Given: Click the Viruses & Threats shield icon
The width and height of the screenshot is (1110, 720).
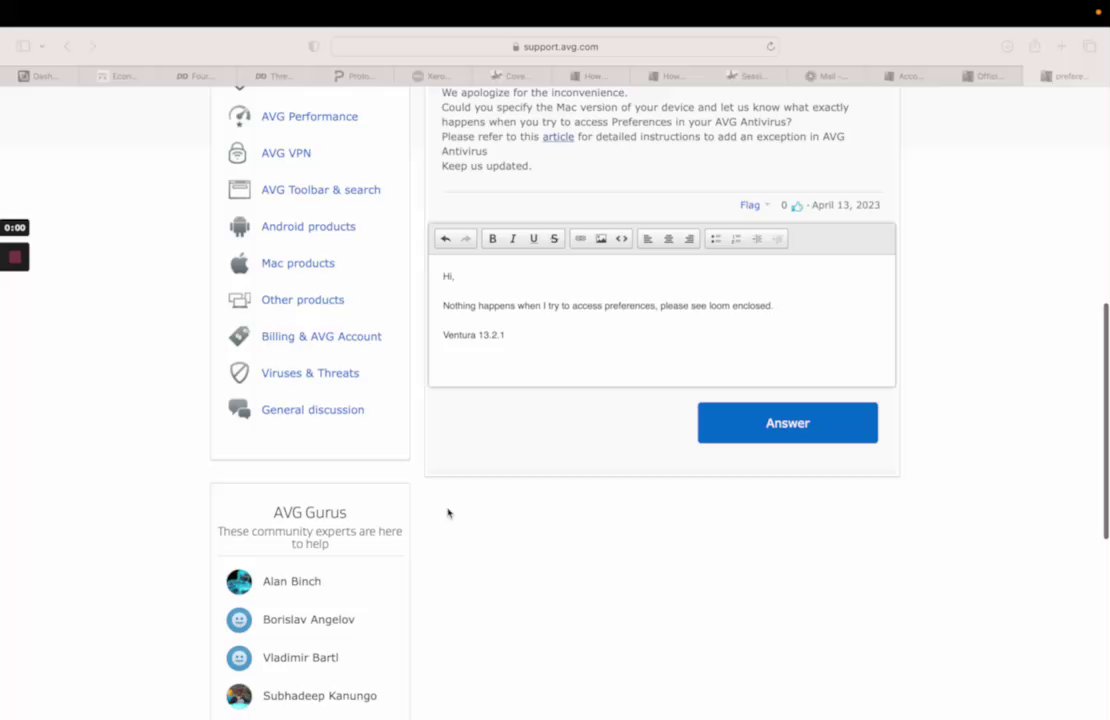Looking at the screenshot, I should click(239, 373).
